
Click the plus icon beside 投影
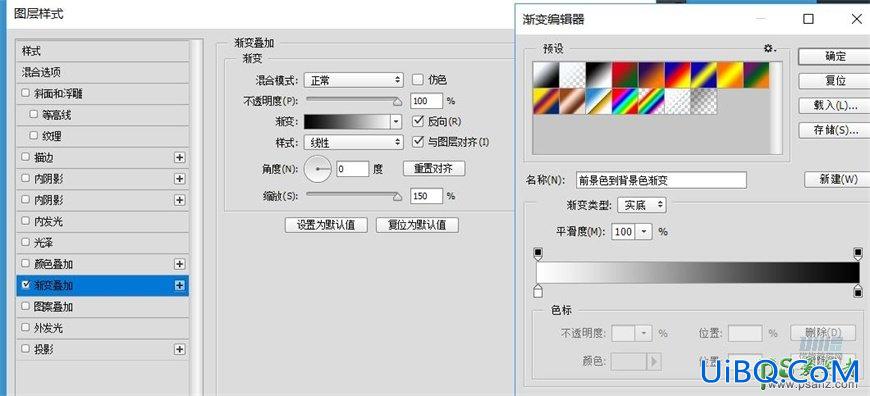[x=179, y=349]
